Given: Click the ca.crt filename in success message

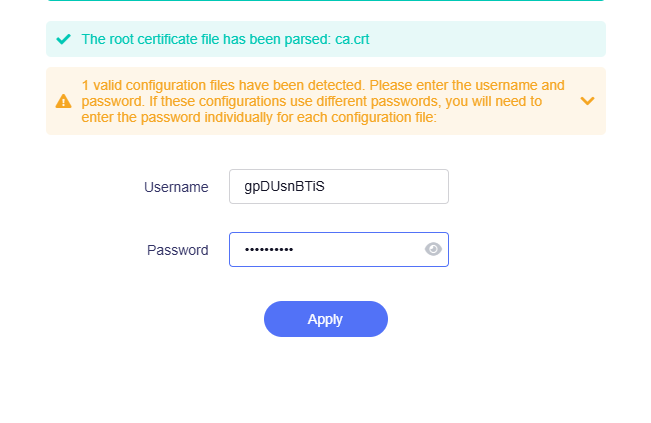Looking at the screenshot, I should [352, 39].
